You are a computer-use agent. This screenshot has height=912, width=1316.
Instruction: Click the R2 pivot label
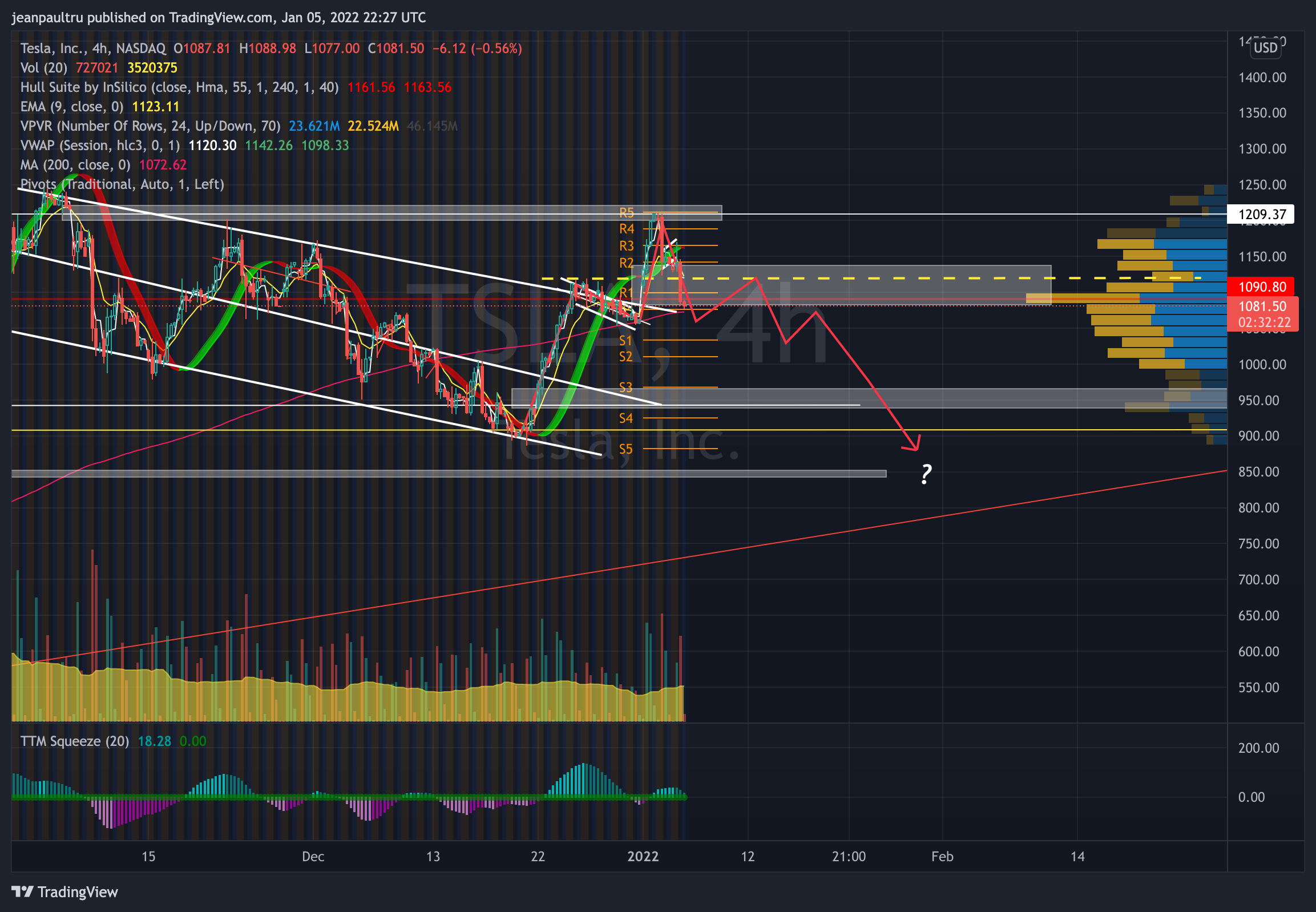click(626, 264)
